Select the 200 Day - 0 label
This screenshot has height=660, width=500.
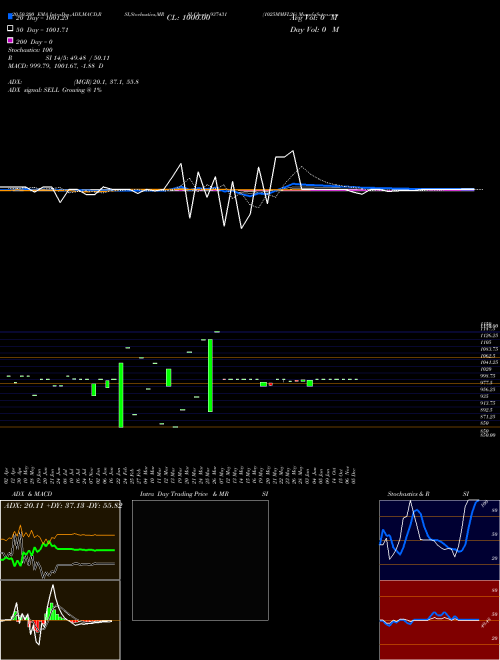click(x=34, y=42)
